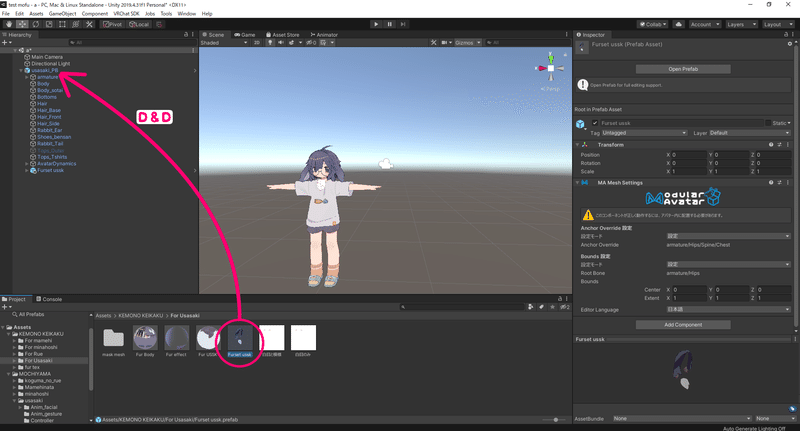Open the VRChat SDK menu
This screenshot has width=800, height=431.
126,14
